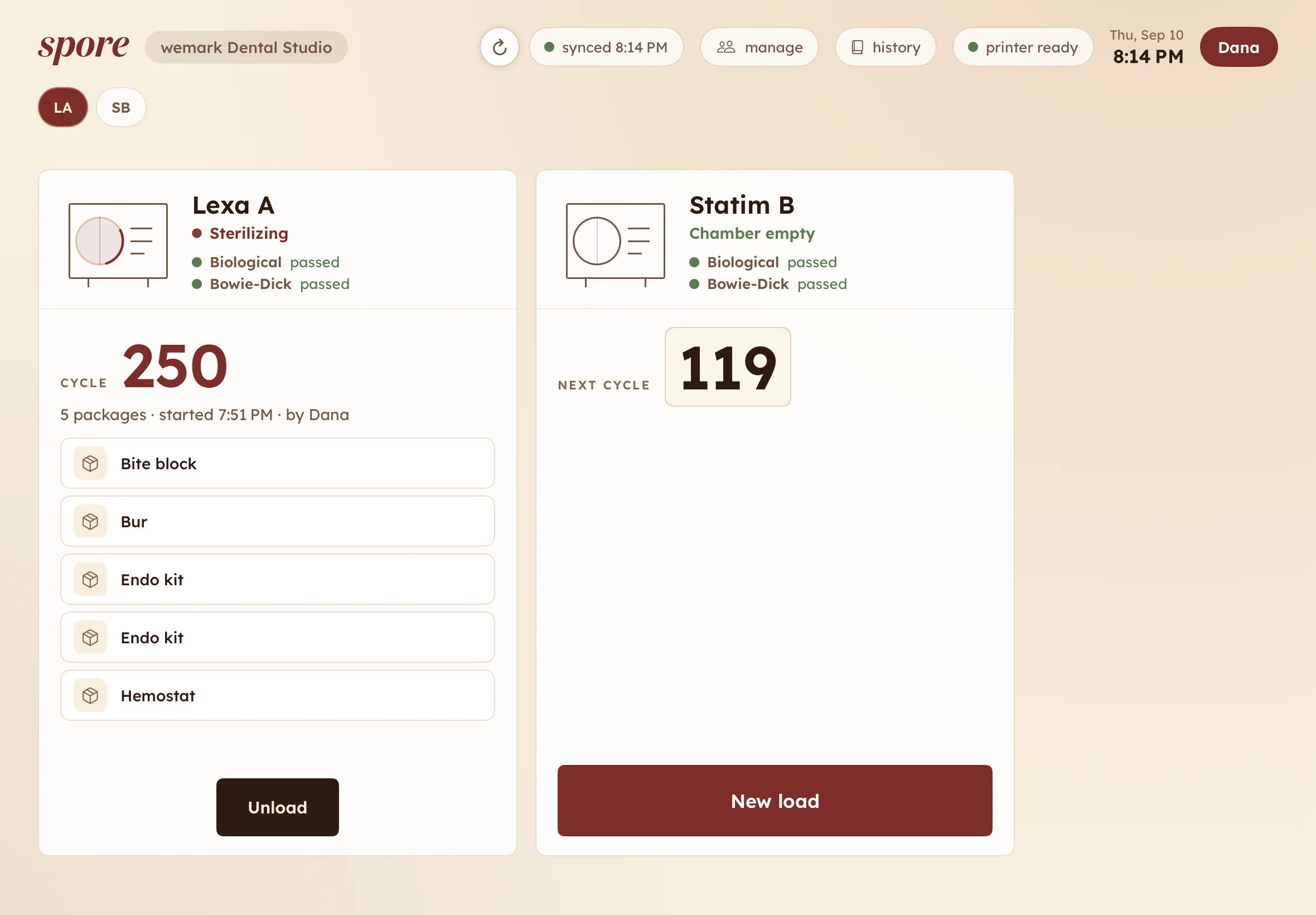Select the wemark Dental Studio clinic label

point(246,47)
